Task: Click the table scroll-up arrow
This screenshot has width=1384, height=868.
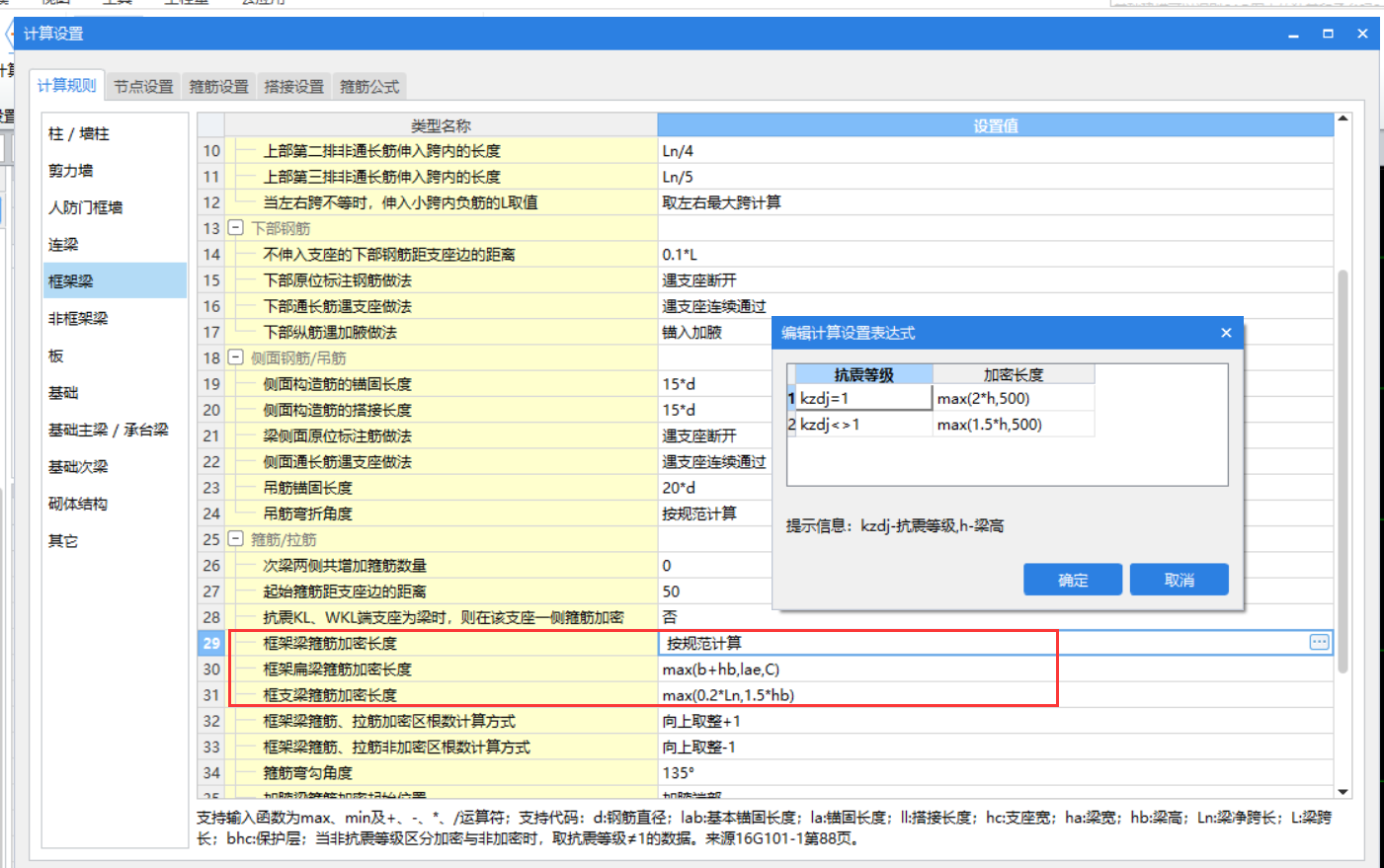Action: pos(1343,119)
